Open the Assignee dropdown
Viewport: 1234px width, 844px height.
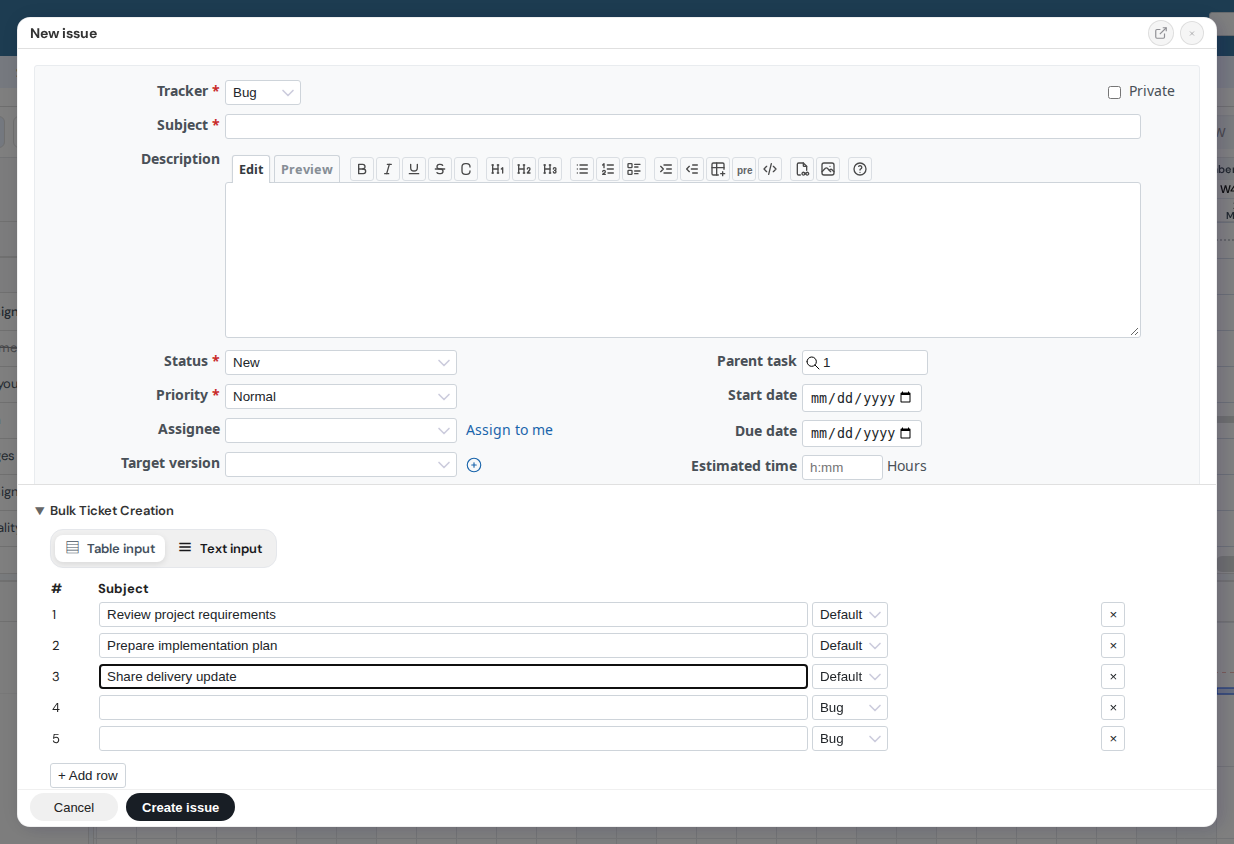click(341, 430)
